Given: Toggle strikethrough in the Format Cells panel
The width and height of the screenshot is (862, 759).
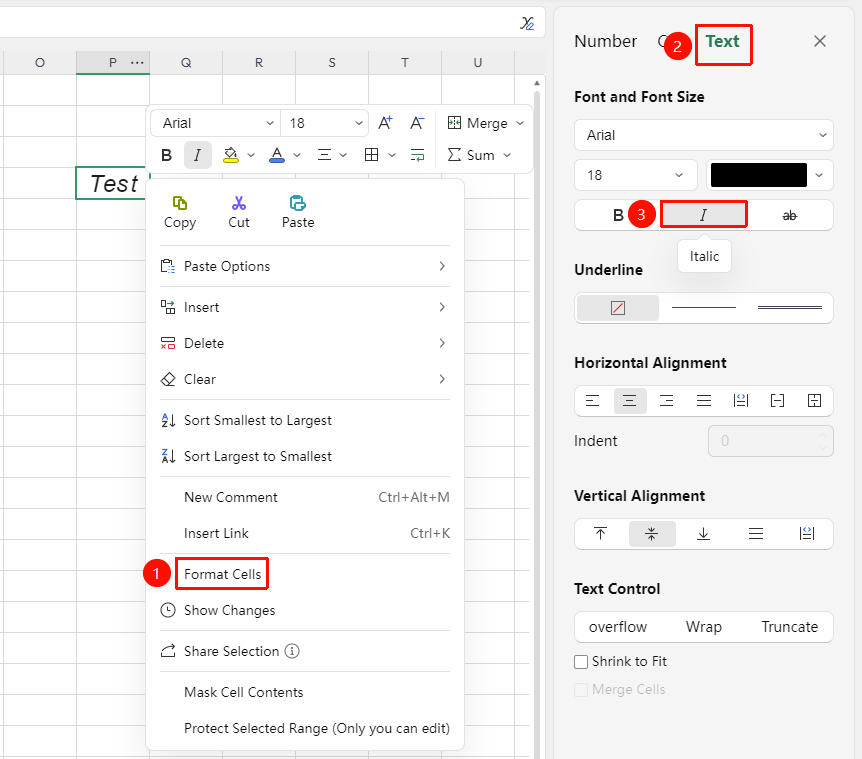Looking at the screenshot, I should (789, 215).
